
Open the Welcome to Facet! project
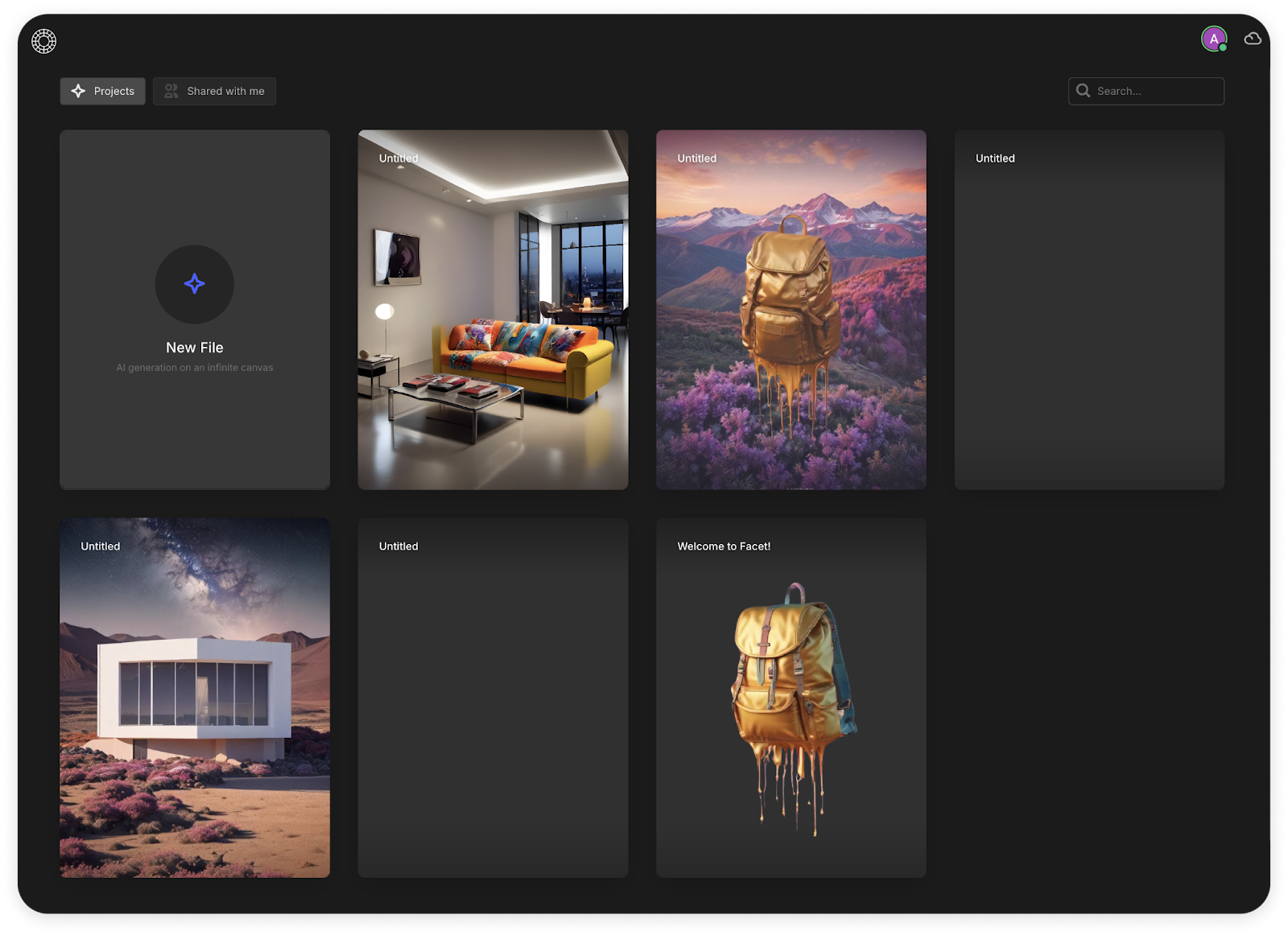point(791,698)
